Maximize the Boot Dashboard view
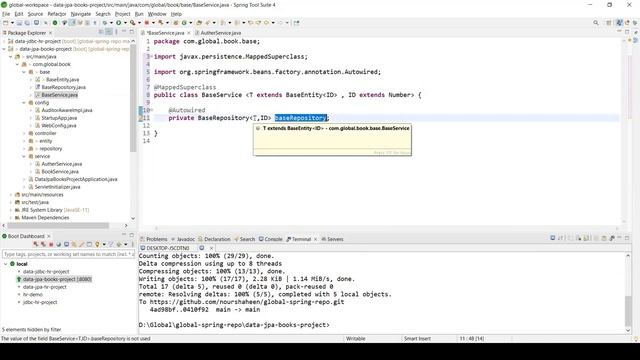The width and height of the screenshot is (640, 360). 131,235
